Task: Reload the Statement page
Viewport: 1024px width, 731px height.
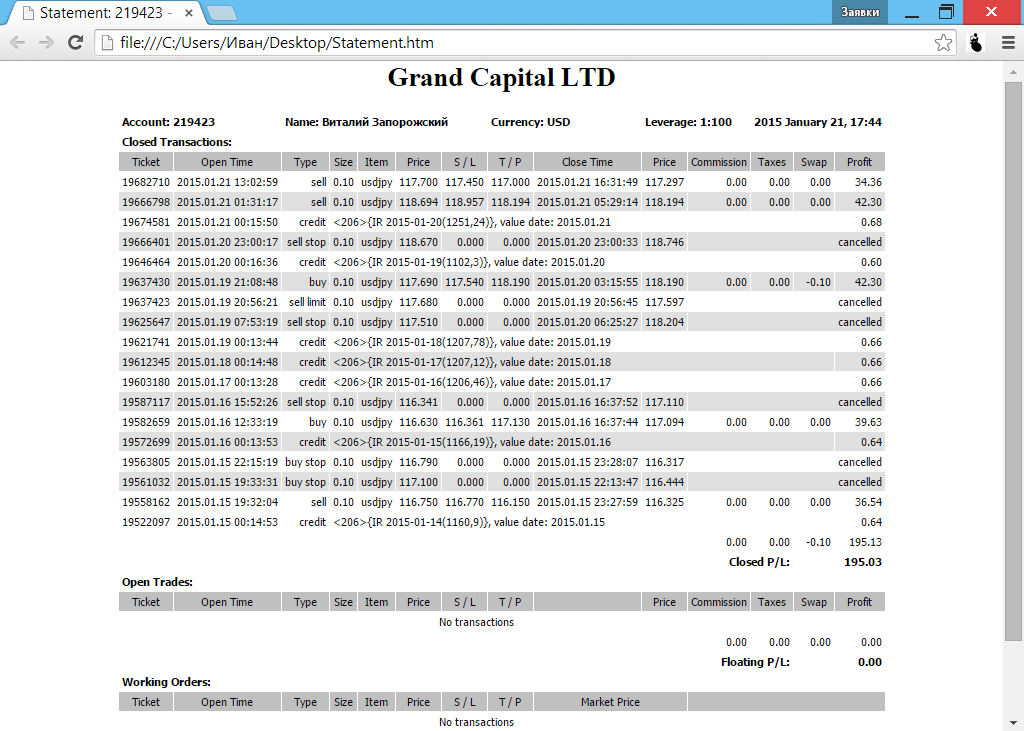Action: point(76,43)
